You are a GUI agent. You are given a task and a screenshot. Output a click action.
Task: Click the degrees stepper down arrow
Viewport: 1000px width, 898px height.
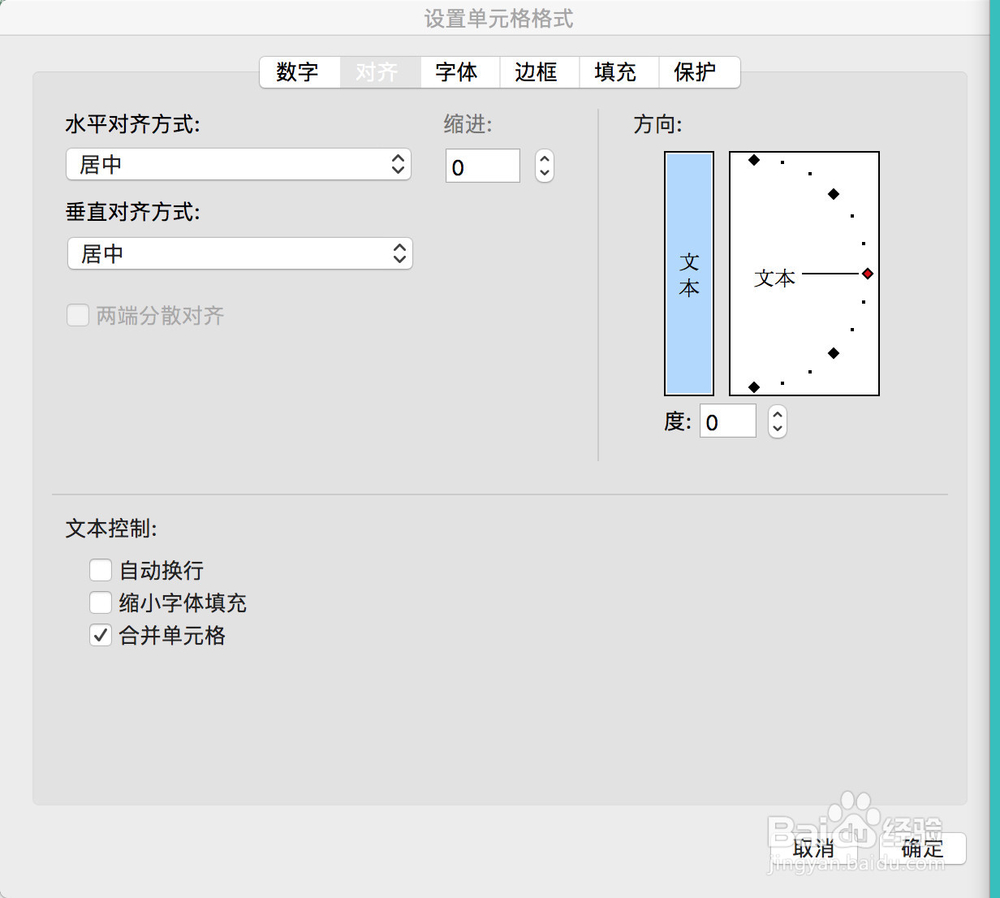(777, 428)
